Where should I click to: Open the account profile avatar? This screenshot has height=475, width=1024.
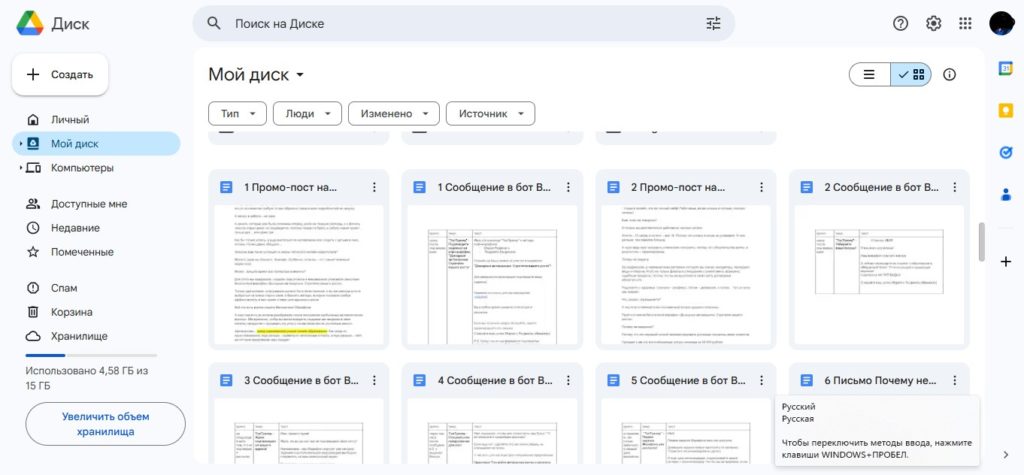coord(1001,24)
